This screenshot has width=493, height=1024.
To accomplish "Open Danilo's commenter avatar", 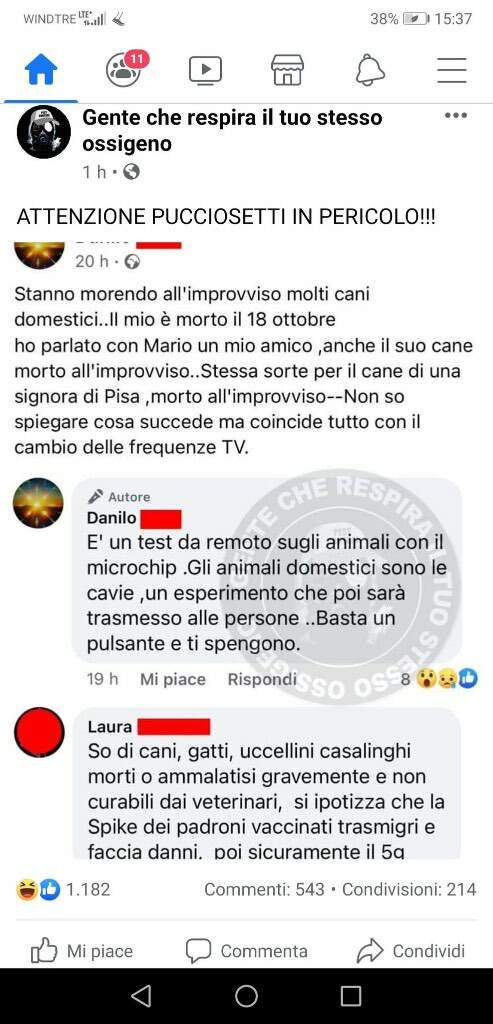I will click(39, 503).
